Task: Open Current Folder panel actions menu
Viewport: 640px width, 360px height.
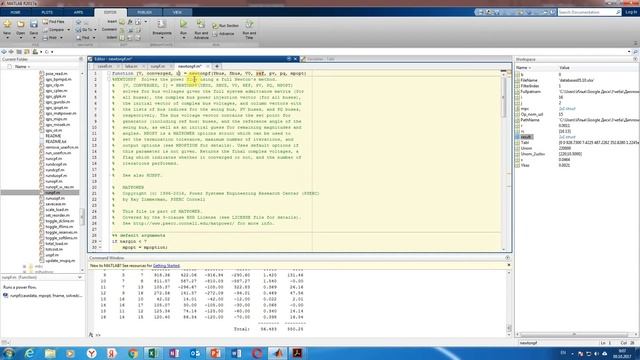Action: [x=80, y=60]
